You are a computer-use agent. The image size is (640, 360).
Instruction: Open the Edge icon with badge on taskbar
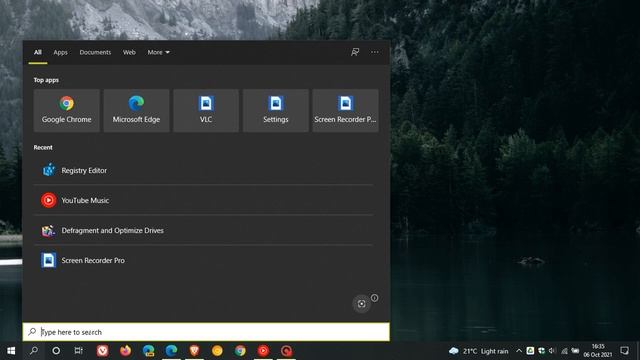(149, 351)
